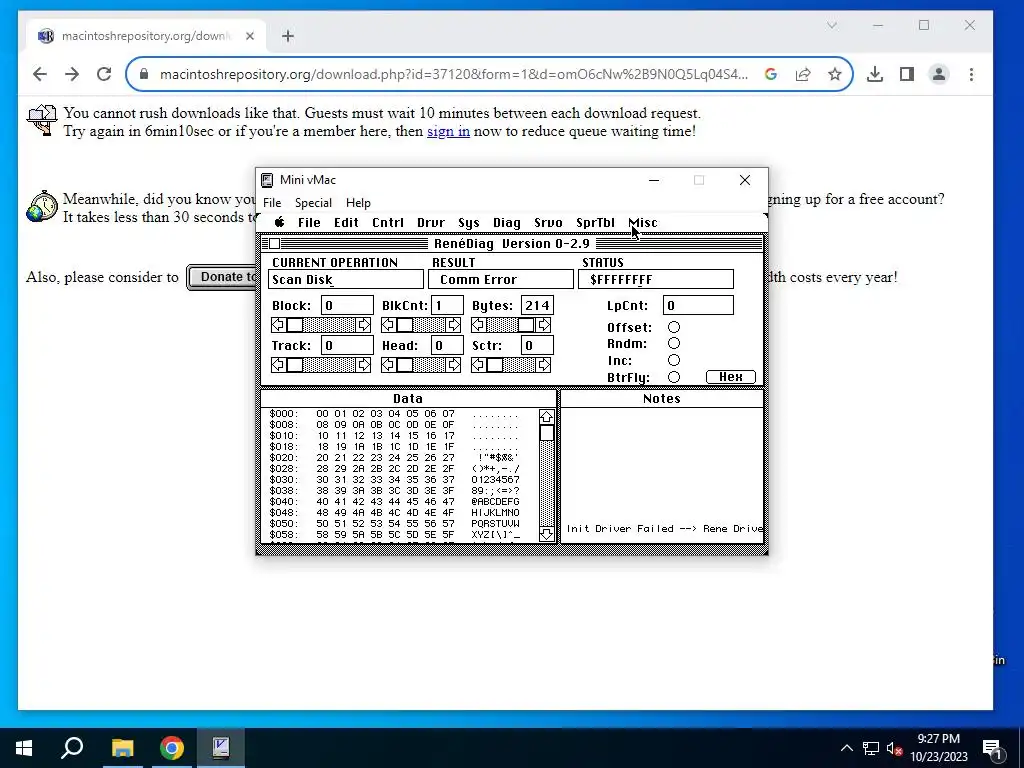
Task: Click the sign in link
Action: (x=448, y=131)
